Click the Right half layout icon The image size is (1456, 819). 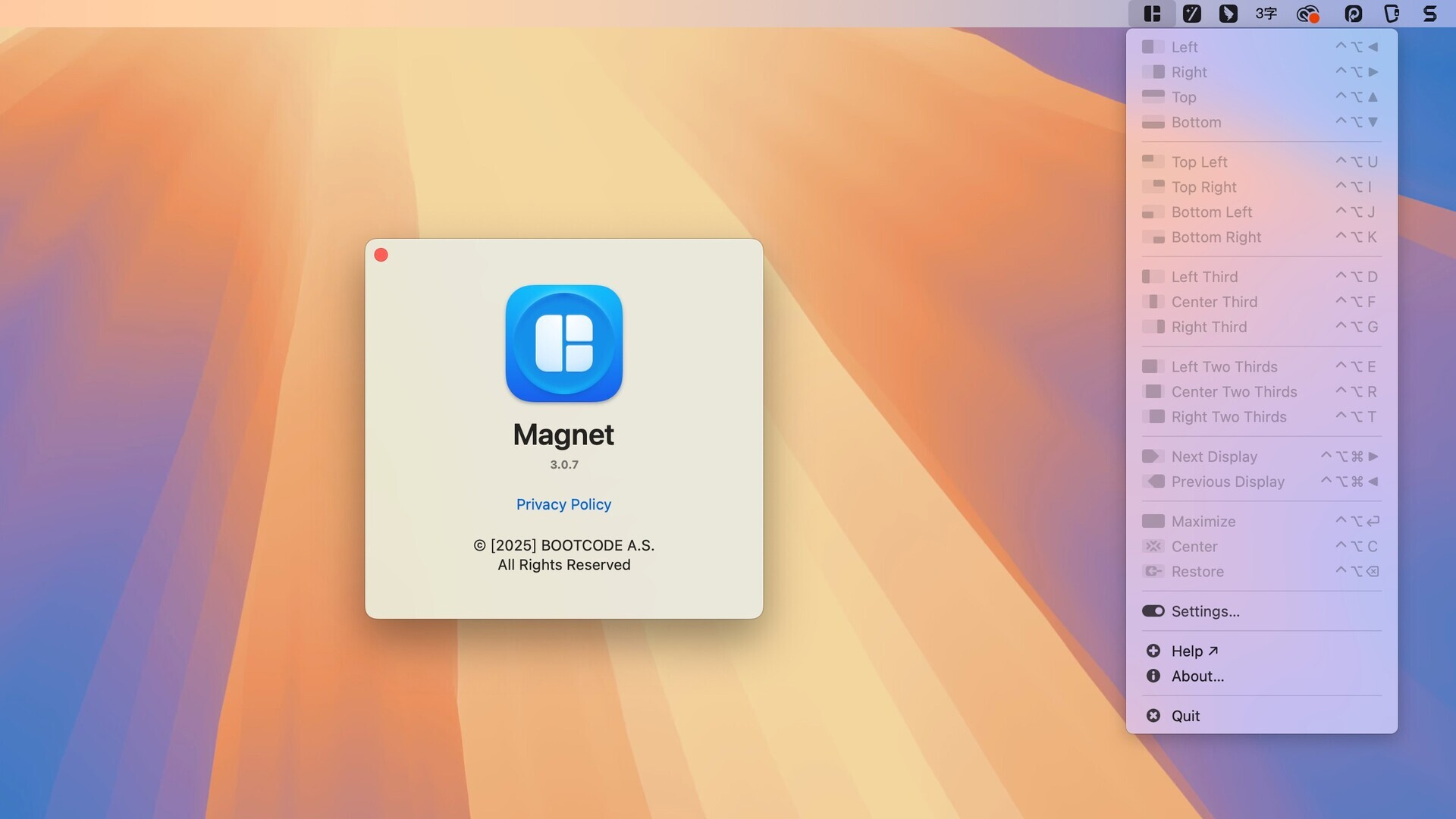click(1153, 72)
